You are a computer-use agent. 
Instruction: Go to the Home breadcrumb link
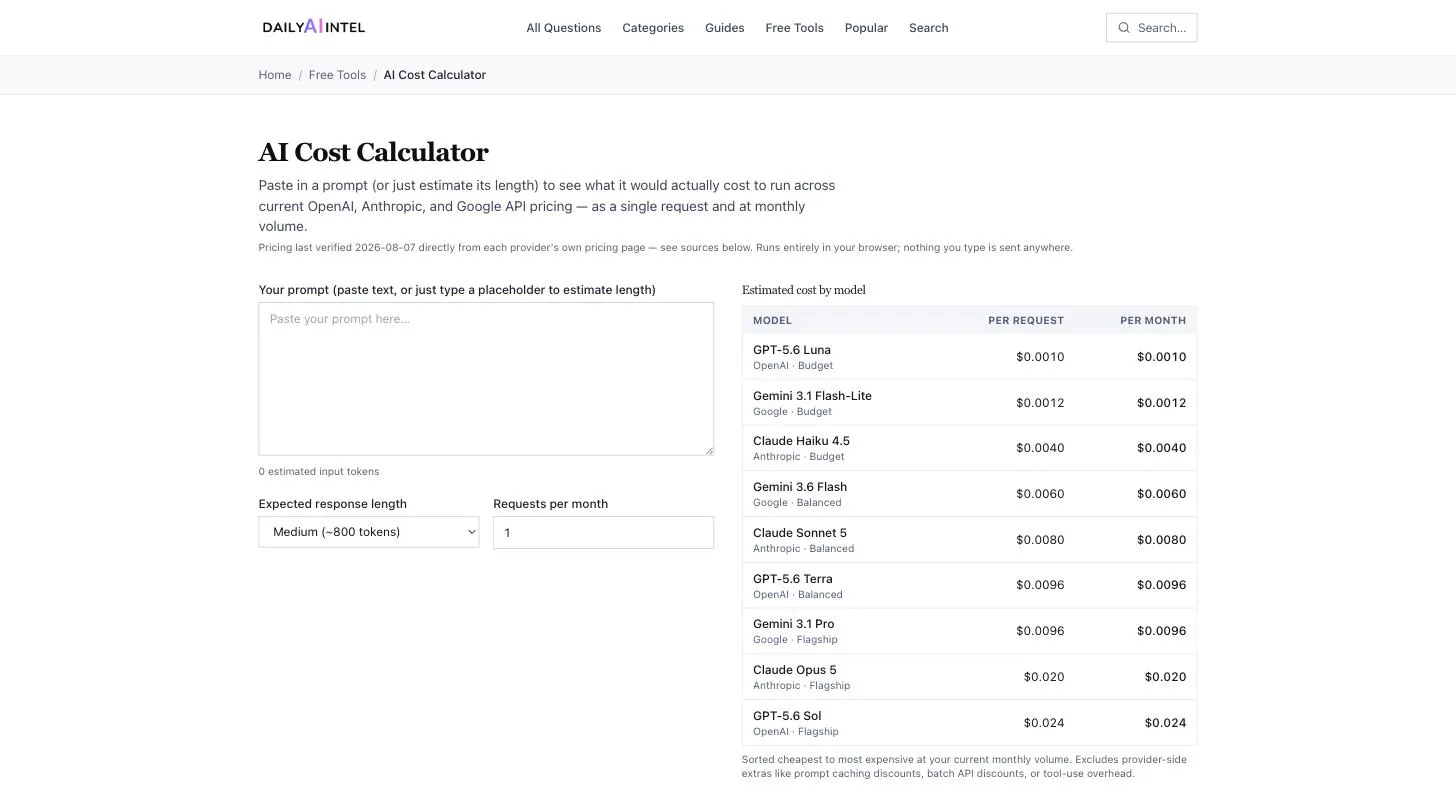pos(275,75)
